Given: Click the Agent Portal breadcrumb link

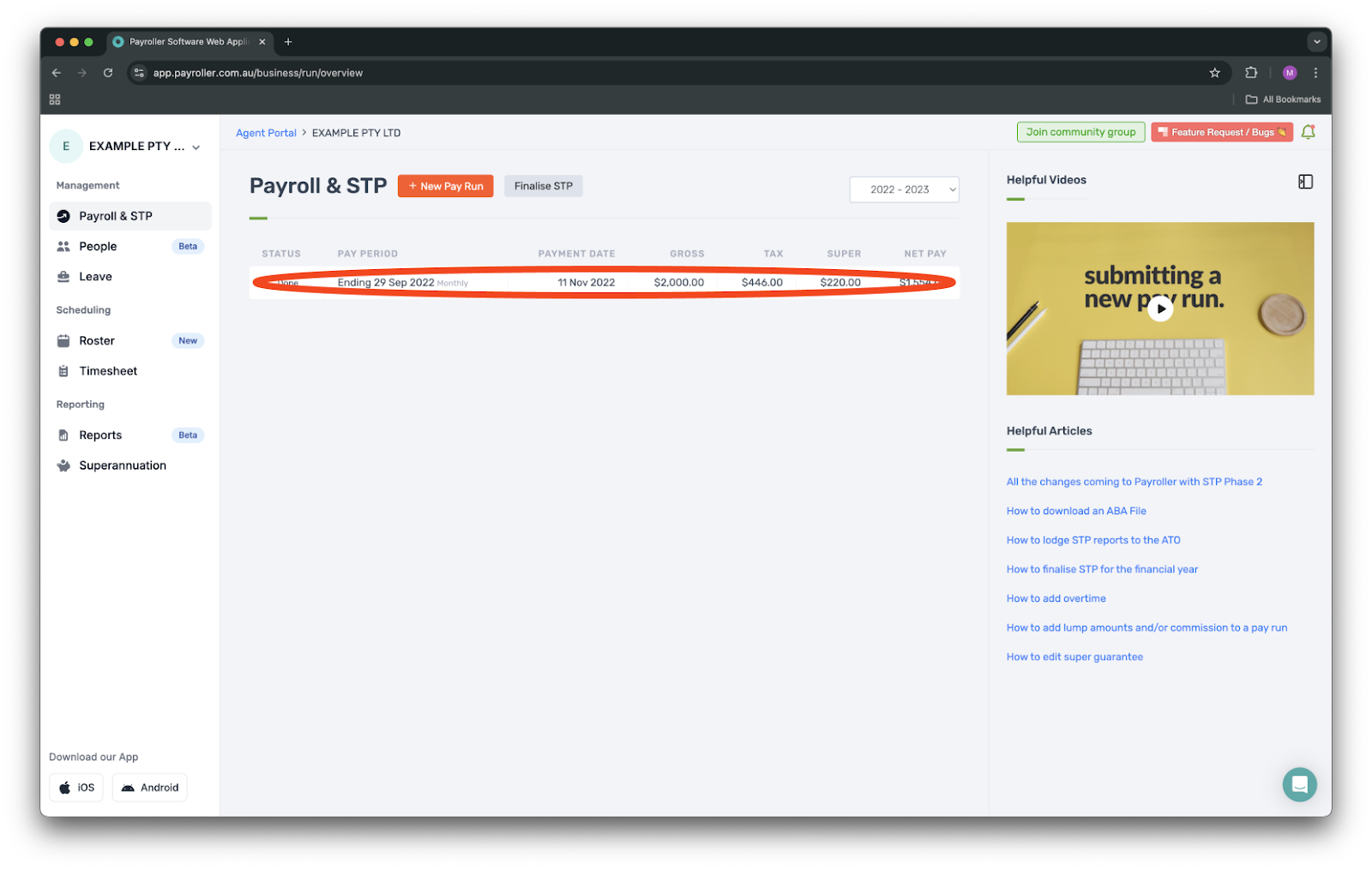Looking at the screenshot, I should pyautogui.click(x=266, y=133).
